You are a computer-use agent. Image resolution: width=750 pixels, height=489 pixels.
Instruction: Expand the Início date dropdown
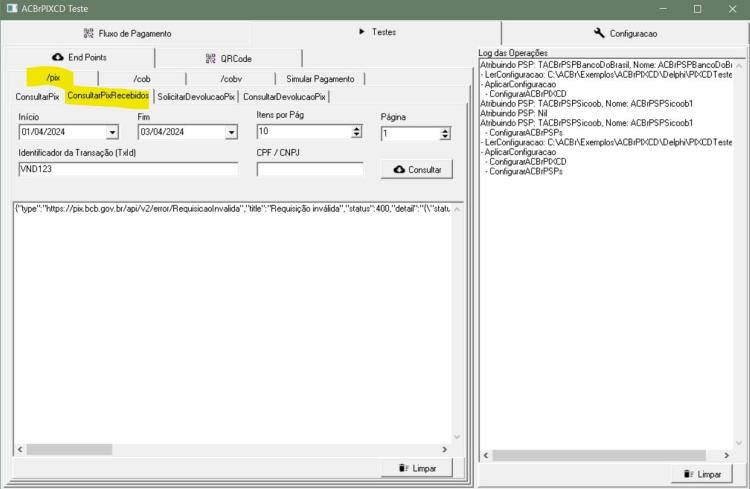[112, 132]
